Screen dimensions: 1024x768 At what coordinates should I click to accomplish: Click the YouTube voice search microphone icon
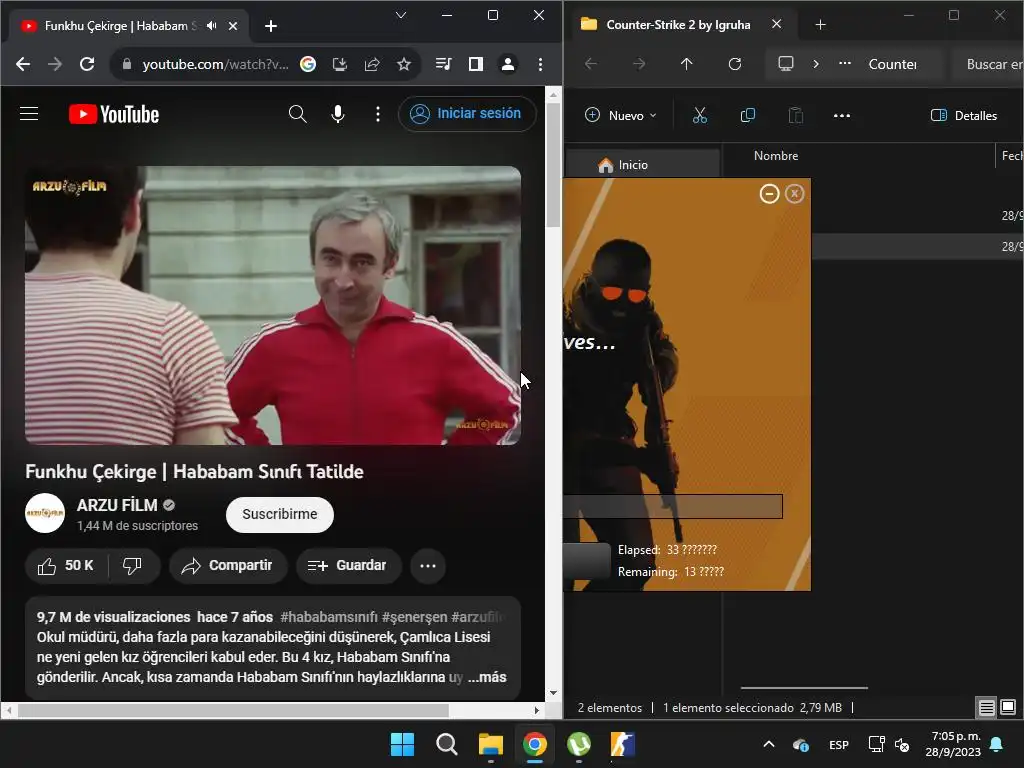338,114
